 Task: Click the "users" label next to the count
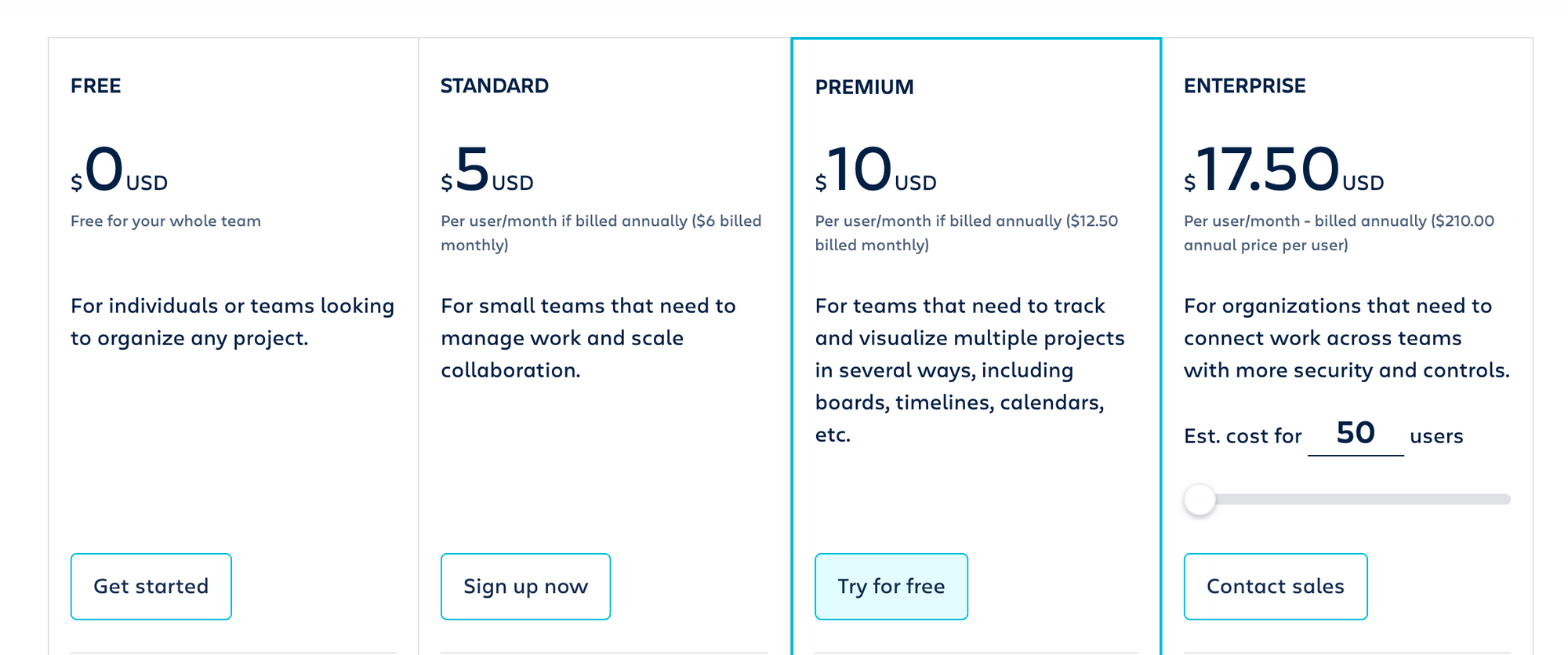1436,435
